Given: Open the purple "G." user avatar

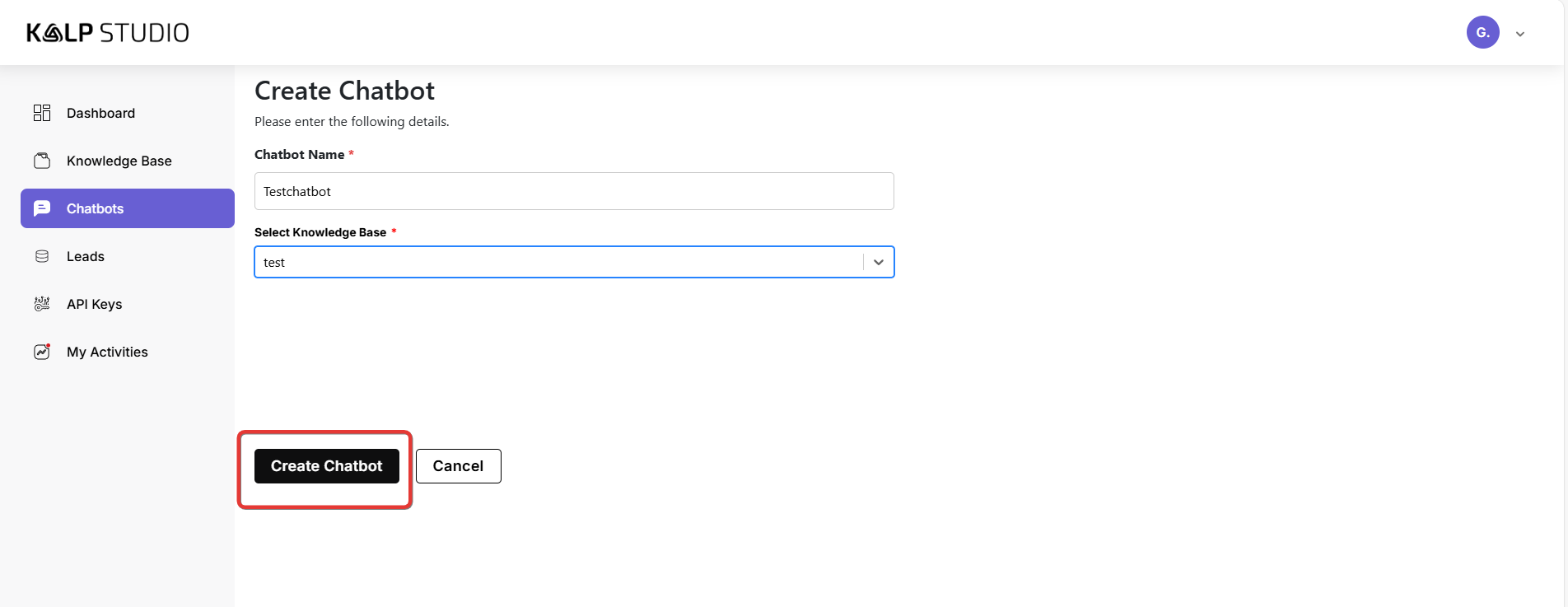Looking at the screenshot, I should 1482,33.
